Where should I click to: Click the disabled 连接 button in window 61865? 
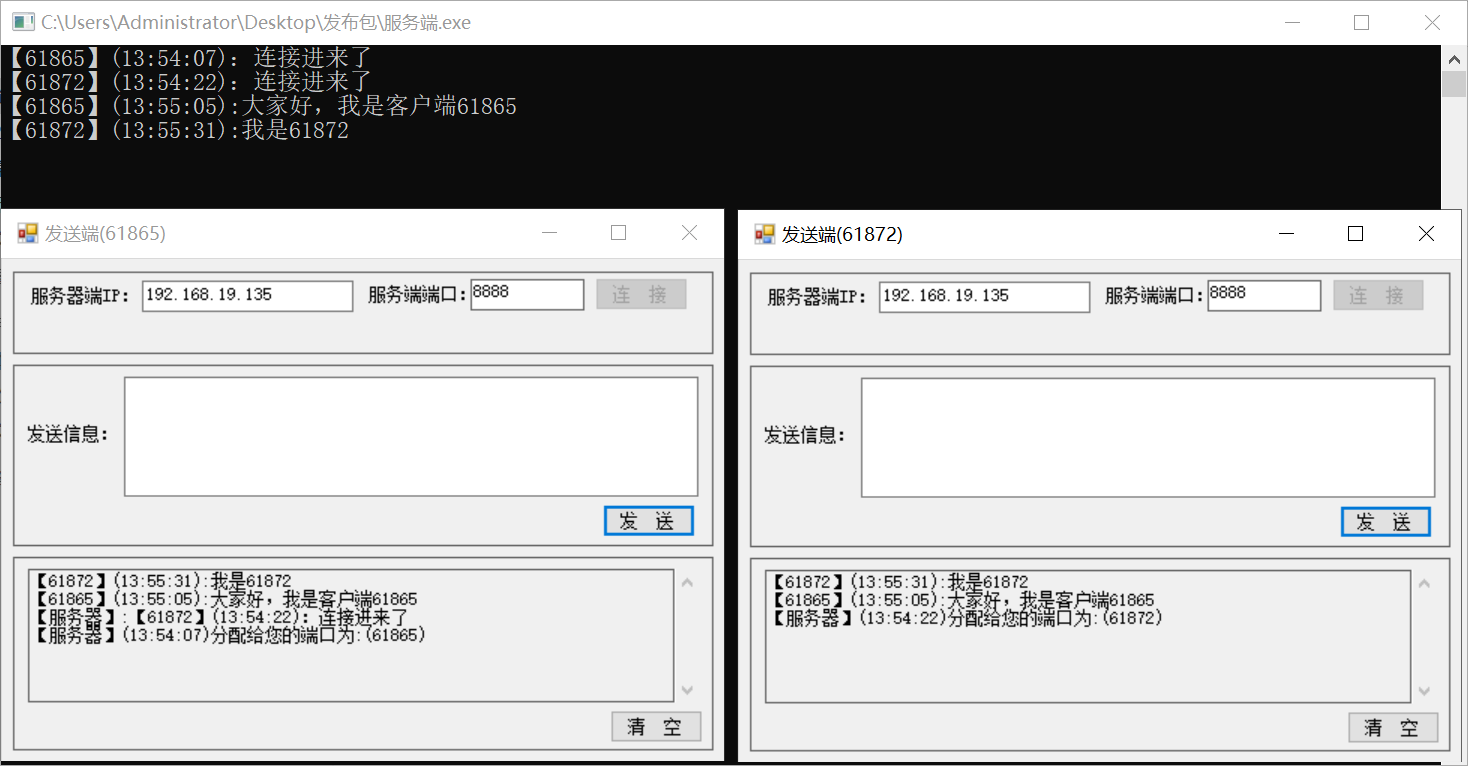(x=641, y=294)
